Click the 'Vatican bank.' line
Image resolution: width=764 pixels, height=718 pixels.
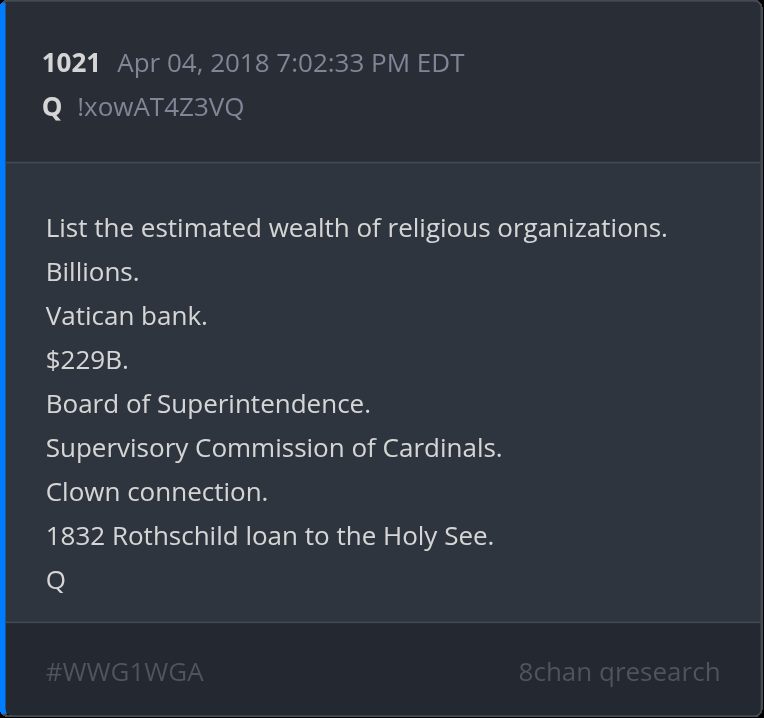(x=127, y=316)
